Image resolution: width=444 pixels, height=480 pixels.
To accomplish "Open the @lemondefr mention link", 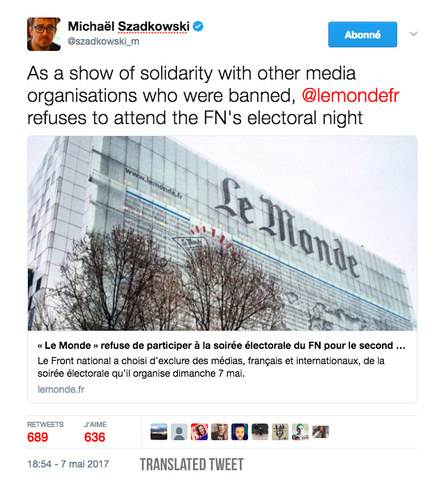I will (350, 96).
